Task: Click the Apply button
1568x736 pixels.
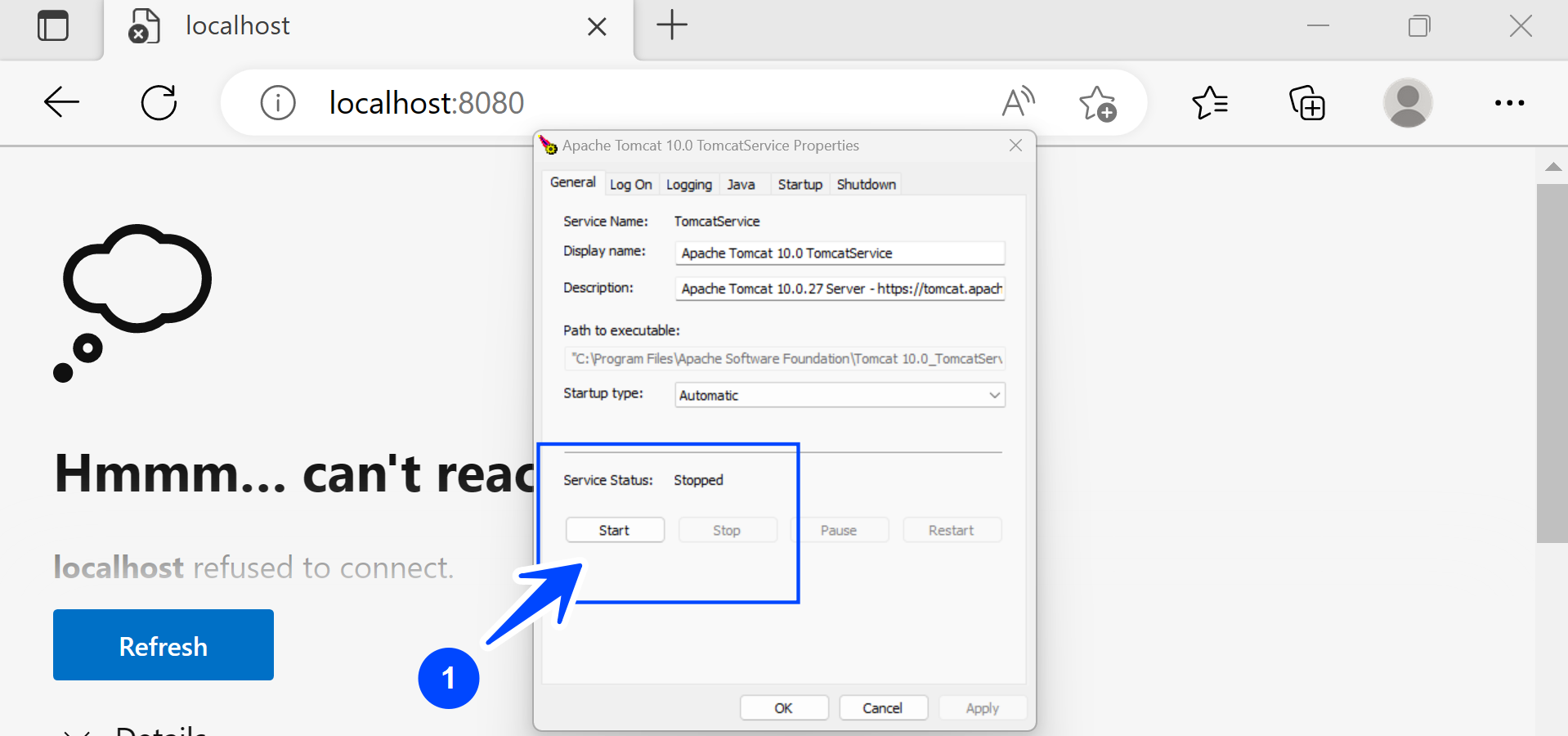Action: point(983,708)
